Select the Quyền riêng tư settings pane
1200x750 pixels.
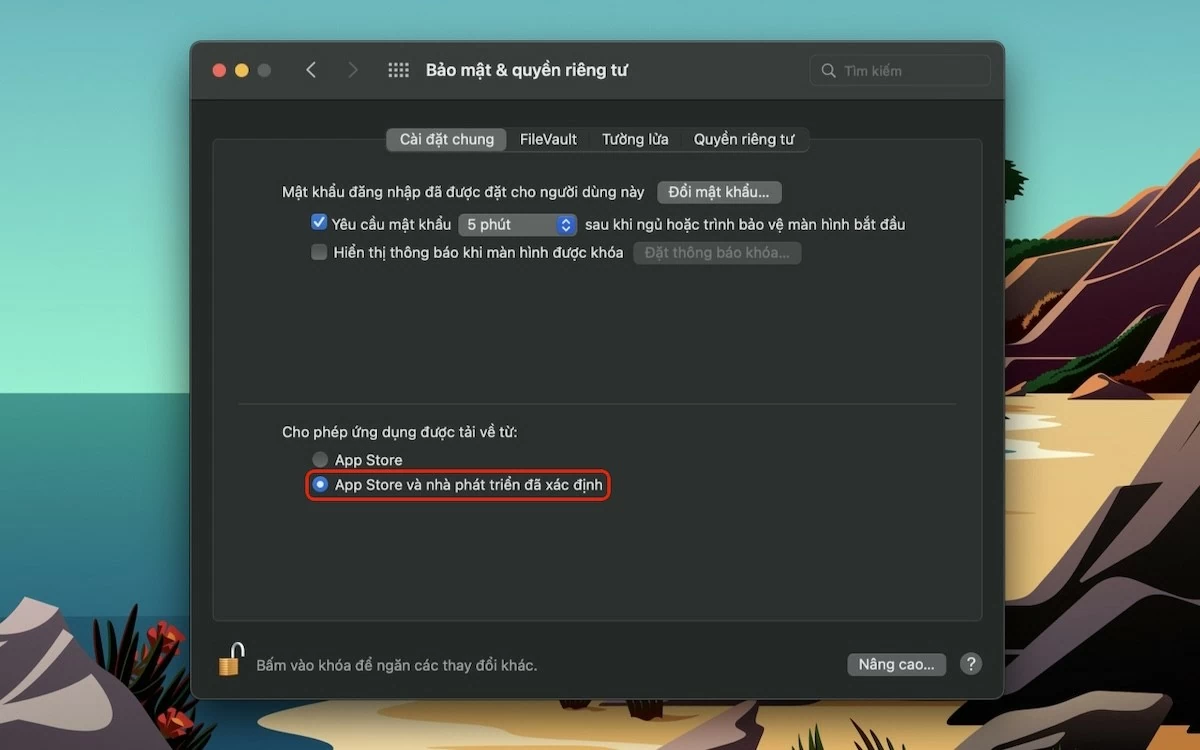[x=745, y=139]
